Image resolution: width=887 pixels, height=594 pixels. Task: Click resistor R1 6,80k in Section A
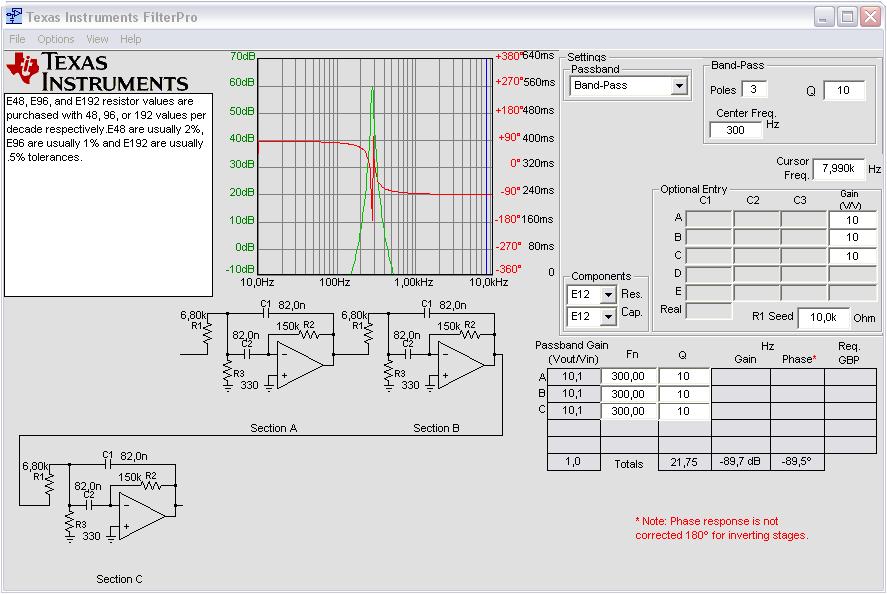[x=207, y=333]
